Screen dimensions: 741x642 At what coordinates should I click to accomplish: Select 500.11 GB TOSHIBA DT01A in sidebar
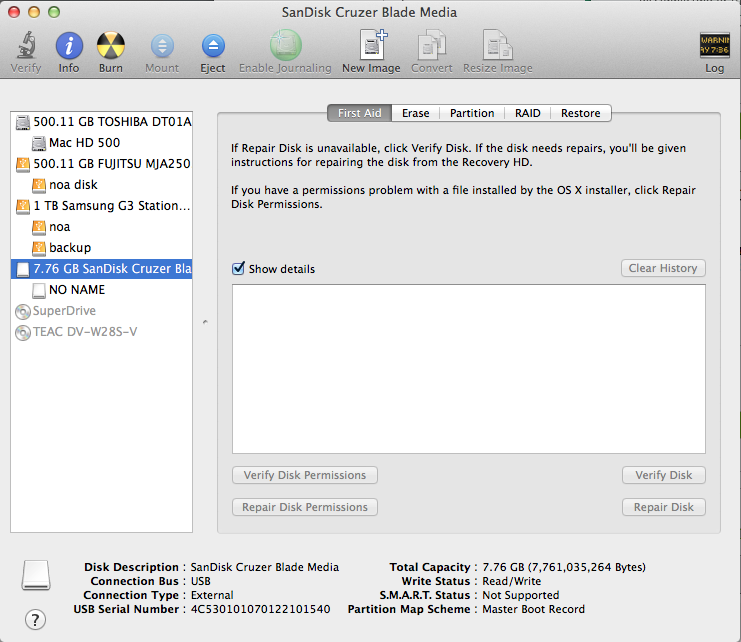click(102, 122)
